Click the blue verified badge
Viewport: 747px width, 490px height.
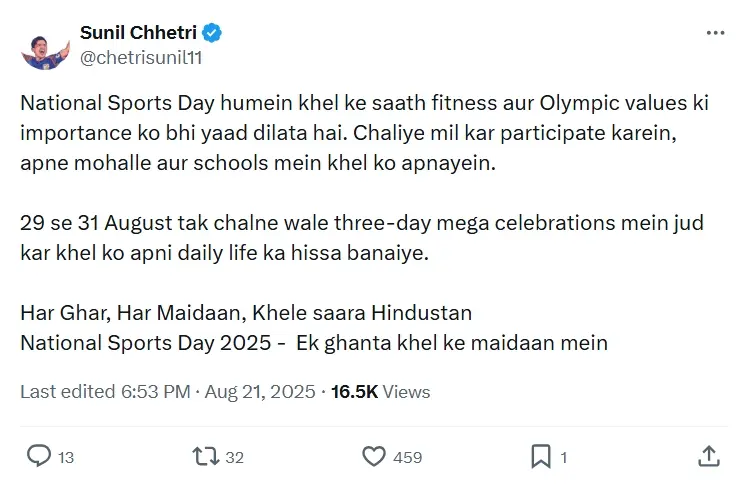(212, 33)
